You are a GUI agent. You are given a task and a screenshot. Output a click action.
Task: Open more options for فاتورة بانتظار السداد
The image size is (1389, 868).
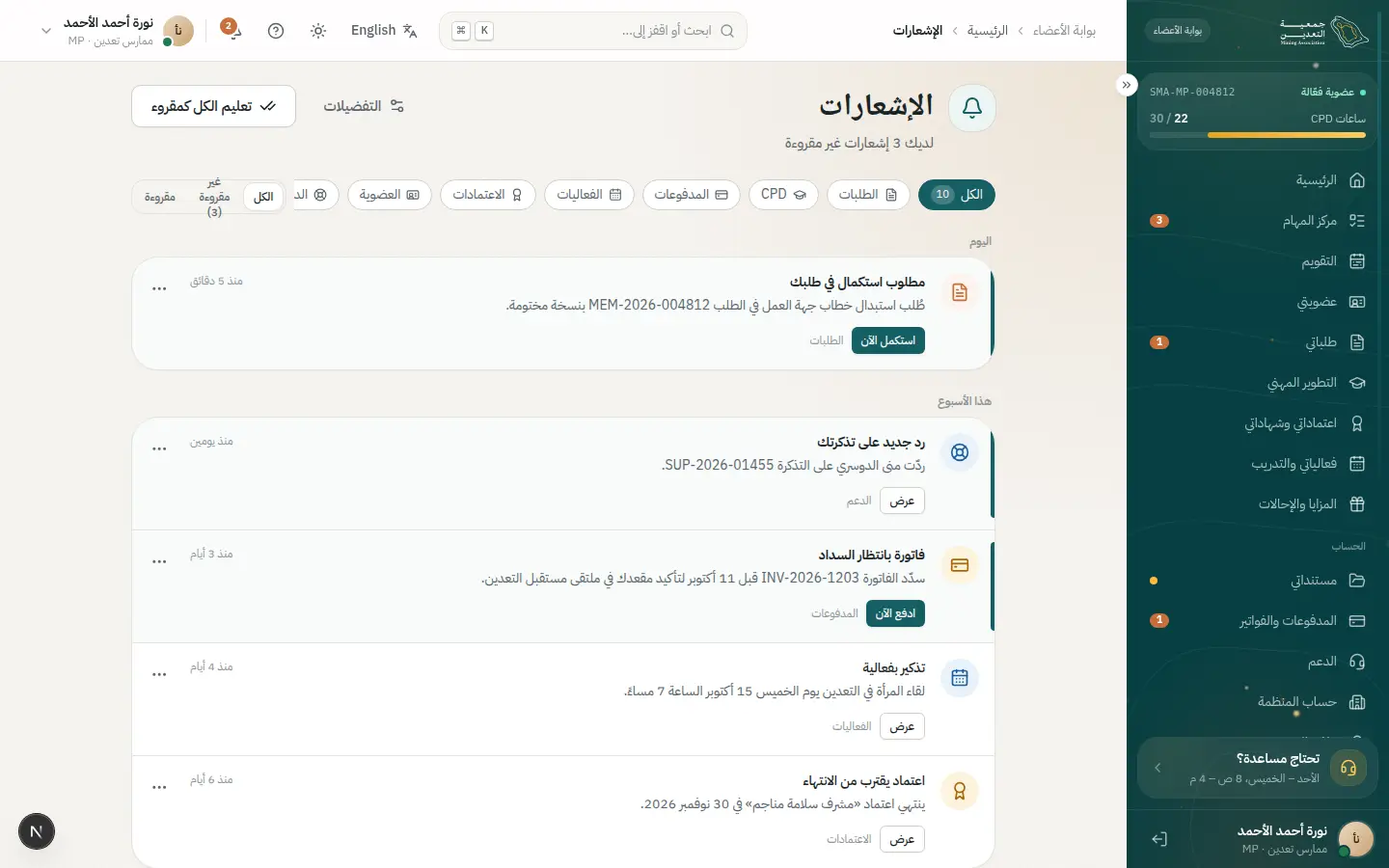click(x=159, y=561)
